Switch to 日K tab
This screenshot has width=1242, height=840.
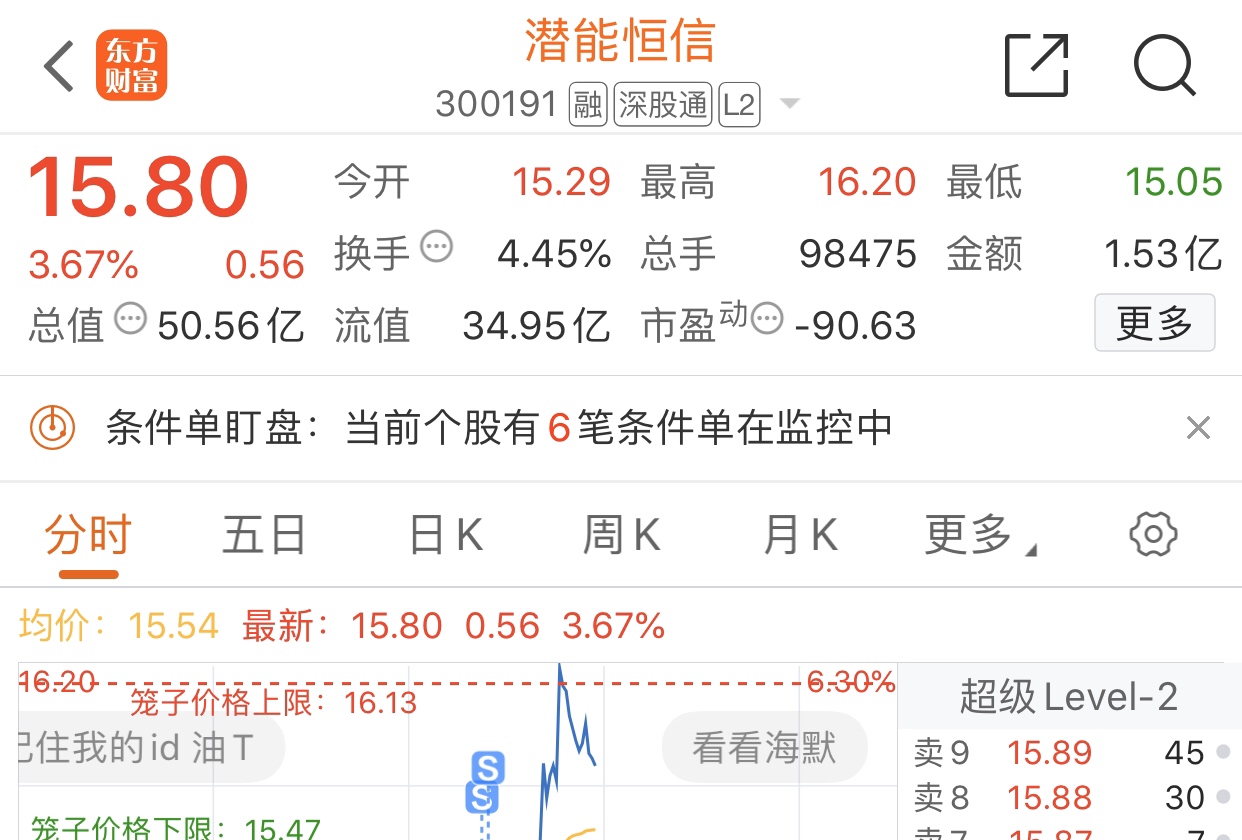[446, 537]
